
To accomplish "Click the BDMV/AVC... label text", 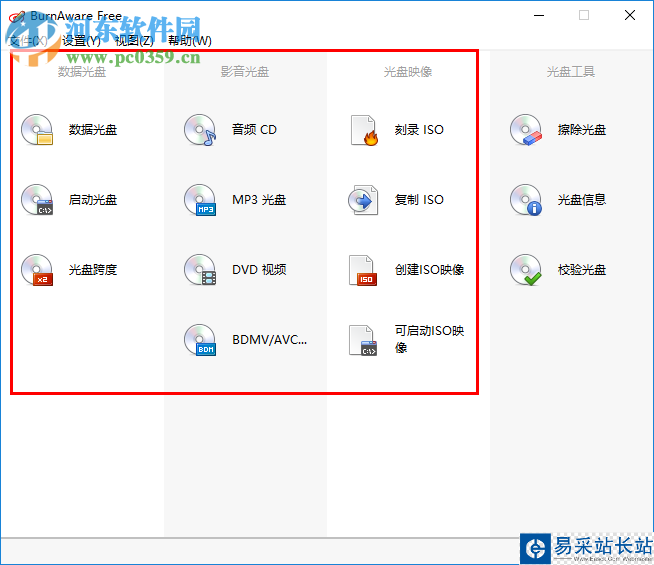I will (x=269, y=340).
